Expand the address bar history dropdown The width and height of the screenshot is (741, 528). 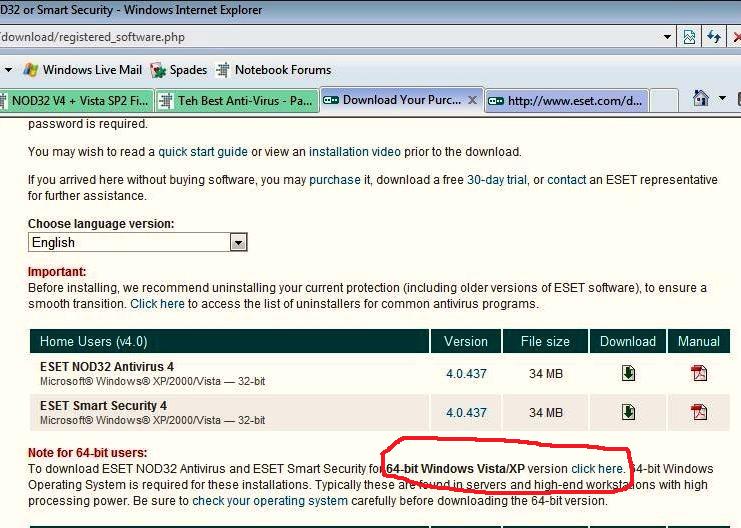pos(667,37)
